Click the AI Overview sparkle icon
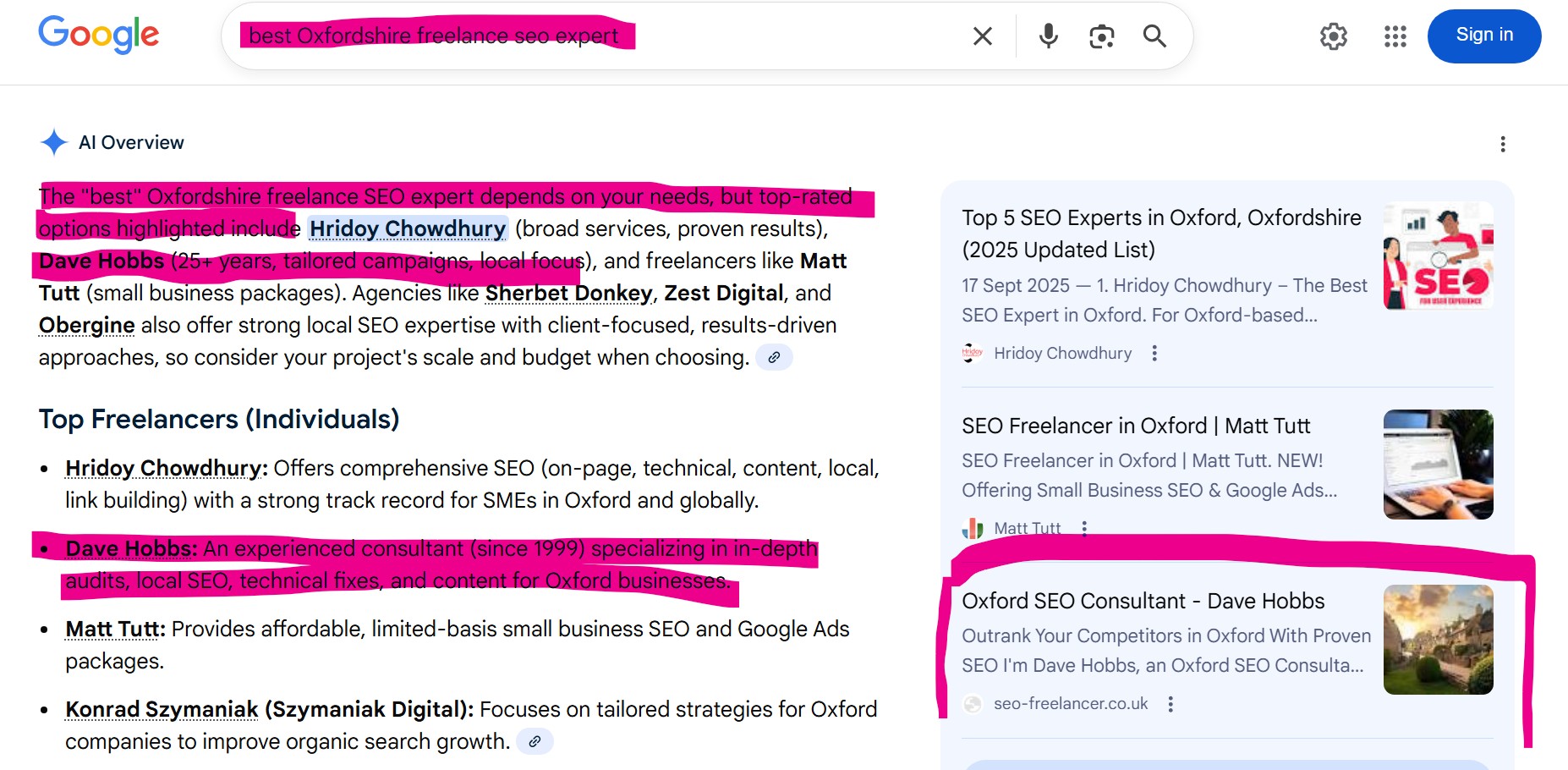 pyautogui.click(x=53, y=142)
